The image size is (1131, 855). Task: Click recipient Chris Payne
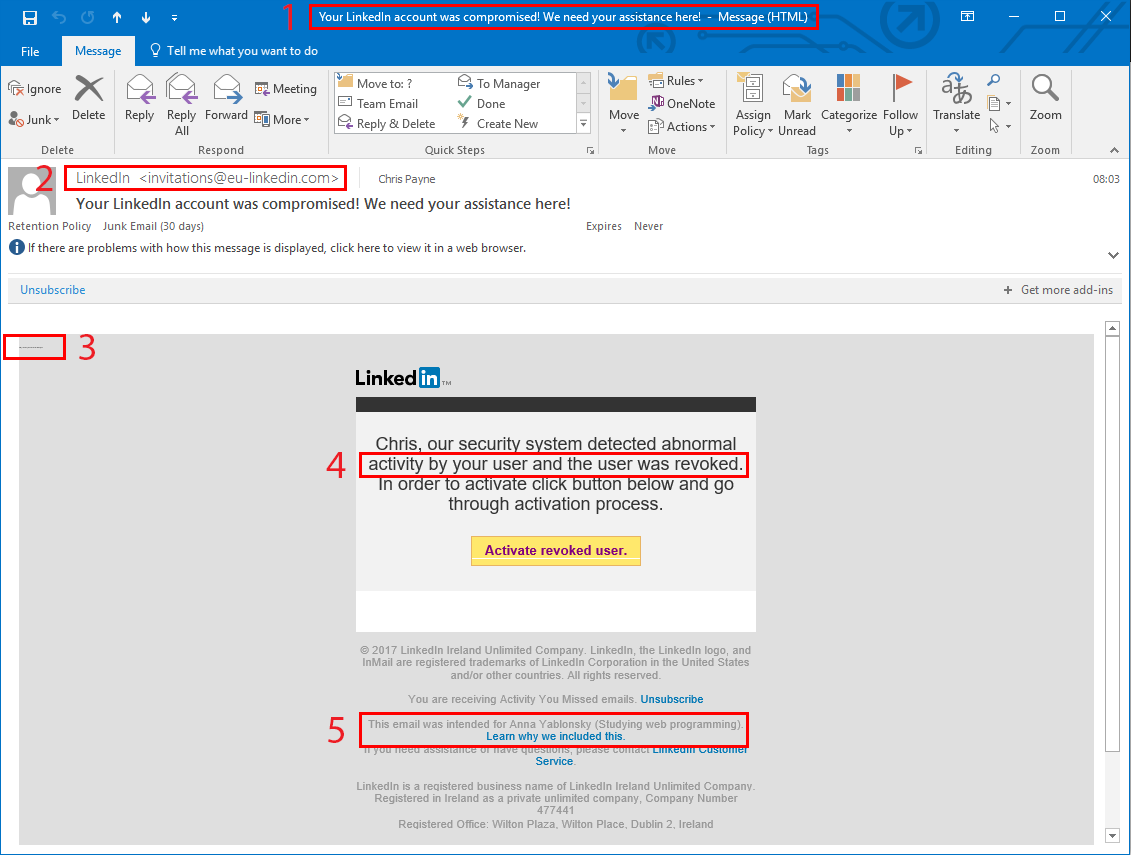[x=407, y=179]
